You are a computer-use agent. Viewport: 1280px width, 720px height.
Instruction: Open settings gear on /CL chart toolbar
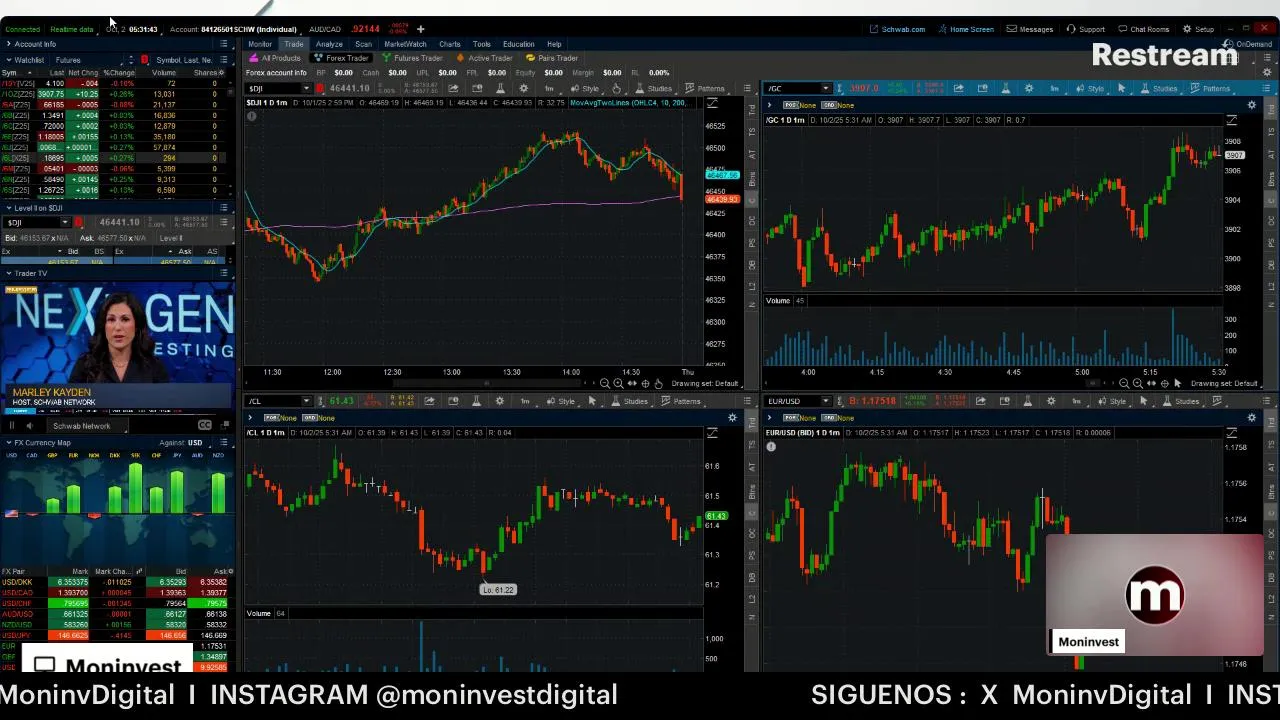(x=500, y=401)
